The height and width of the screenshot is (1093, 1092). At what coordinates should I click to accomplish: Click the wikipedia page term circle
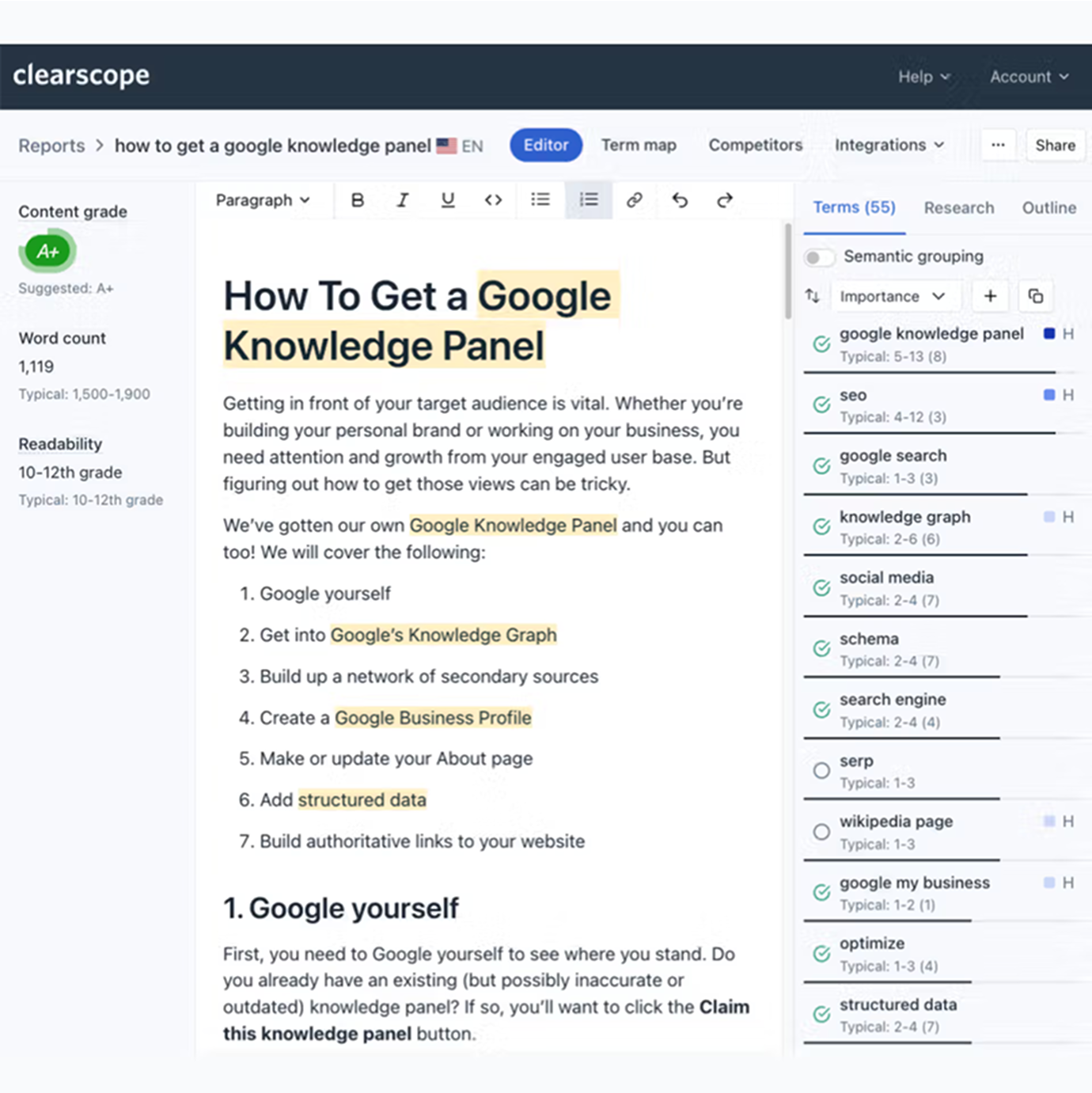(822, 832)
